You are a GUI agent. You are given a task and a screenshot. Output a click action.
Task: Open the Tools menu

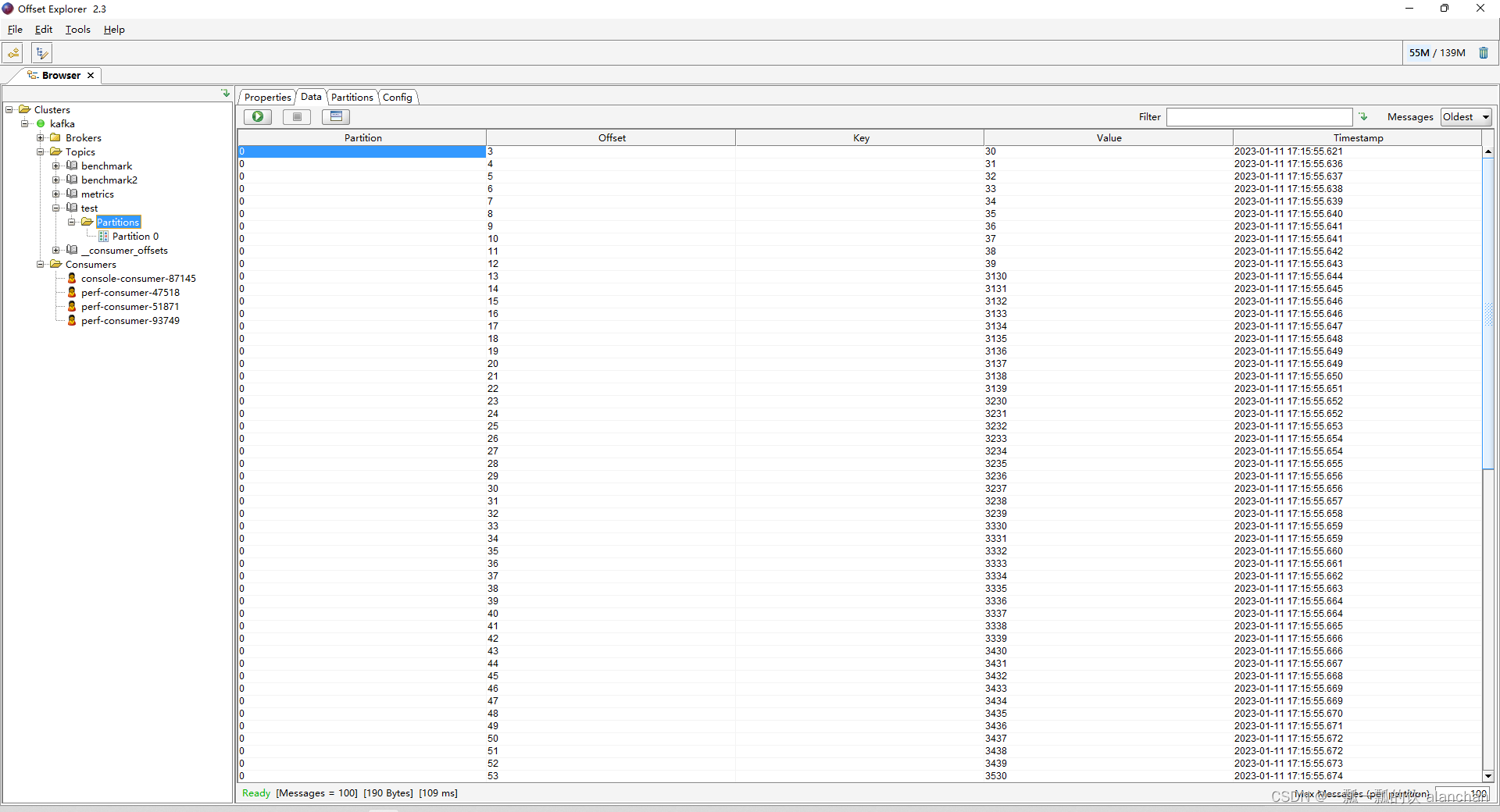point(77,30)
